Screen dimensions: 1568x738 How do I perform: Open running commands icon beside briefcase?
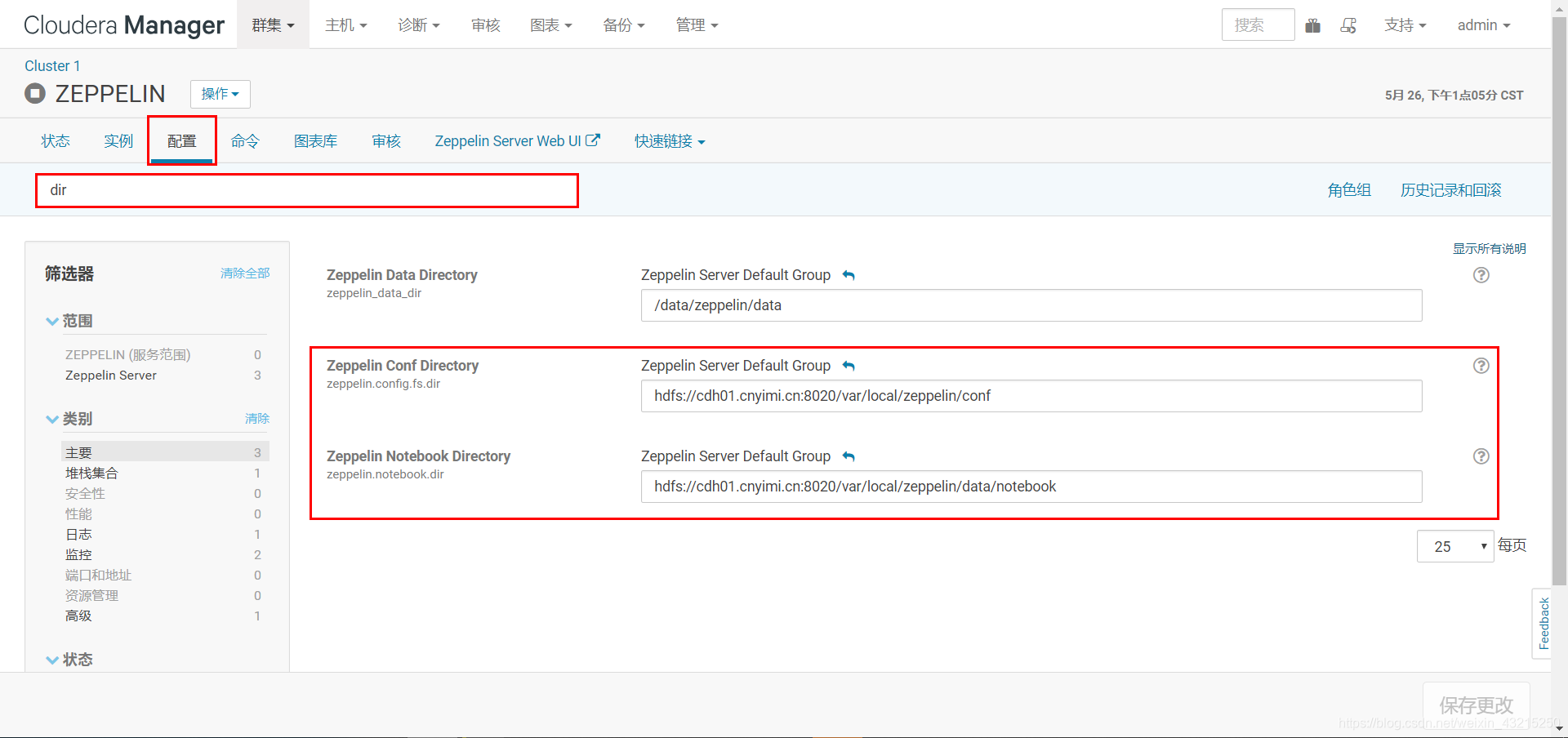pos(1348,25)
